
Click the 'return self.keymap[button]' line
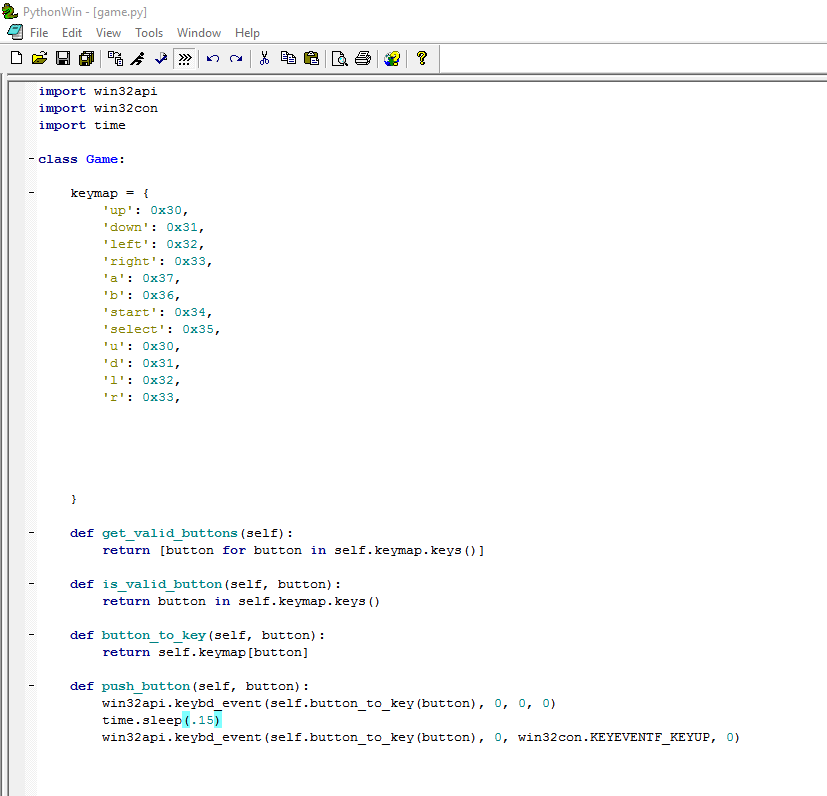coord(205,653)
